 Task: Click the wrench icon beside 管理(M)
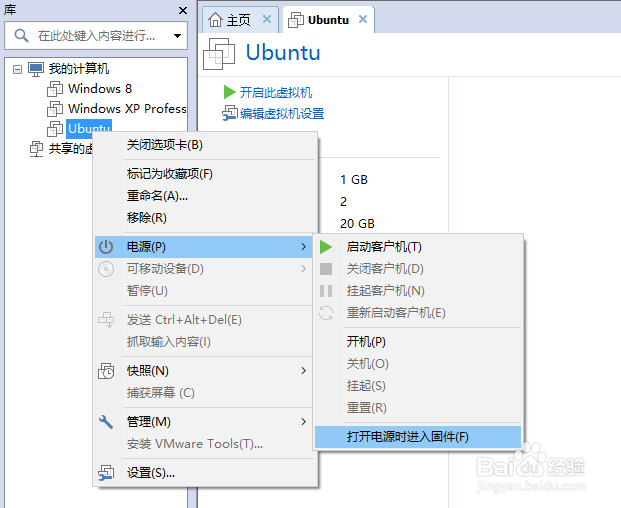[106, 422]
